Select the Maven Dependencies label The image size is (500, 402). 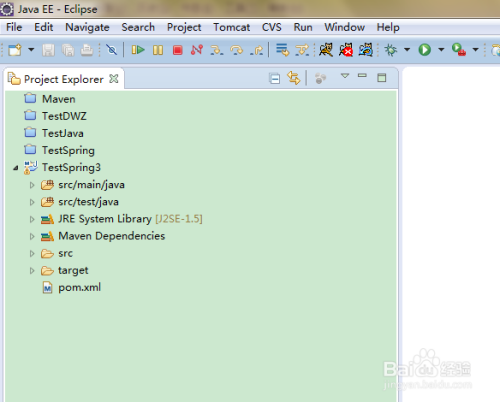coord(112,236)
